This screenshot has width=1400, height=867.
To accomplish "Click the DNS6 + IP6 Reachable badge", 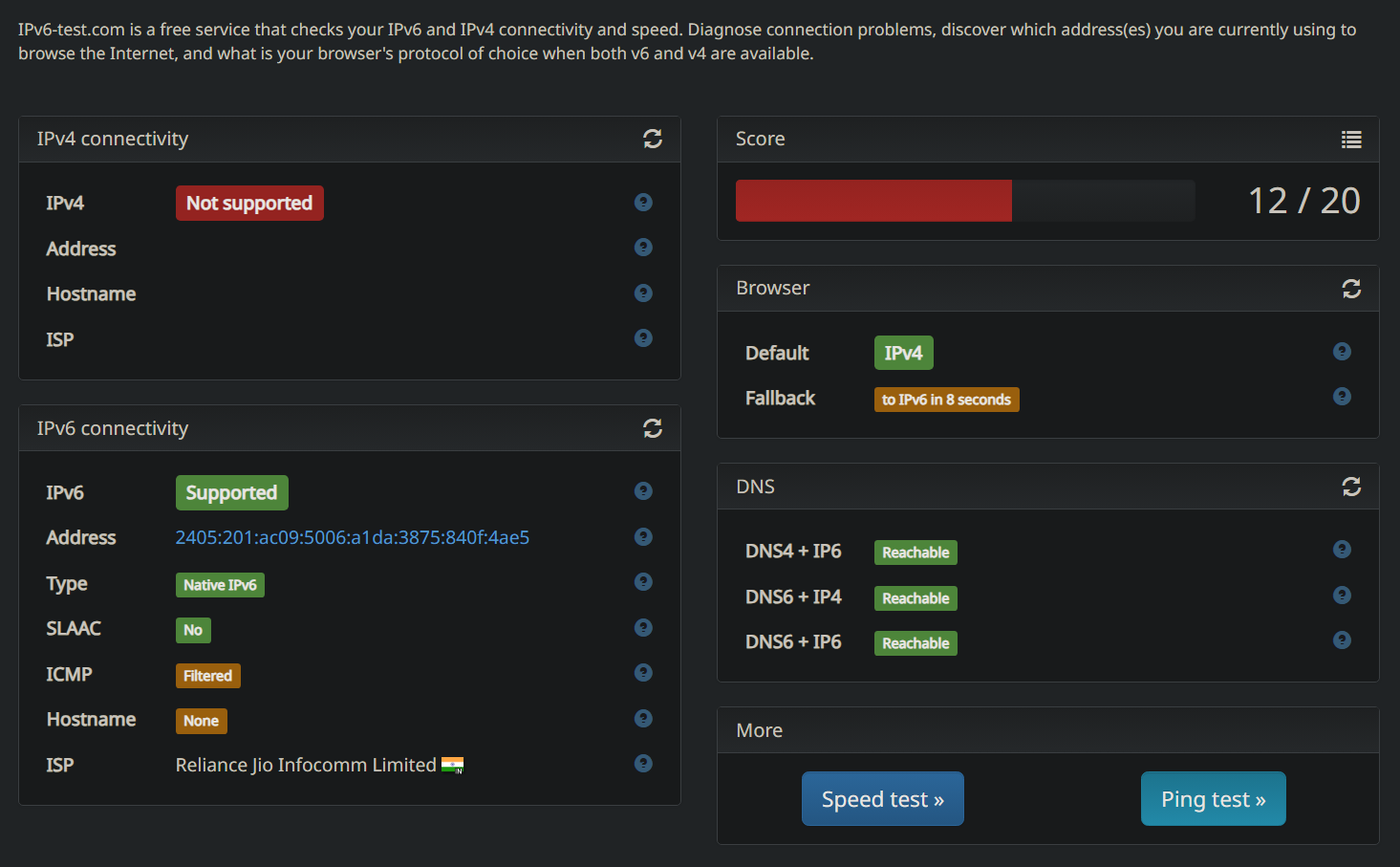I will [915, 643].
